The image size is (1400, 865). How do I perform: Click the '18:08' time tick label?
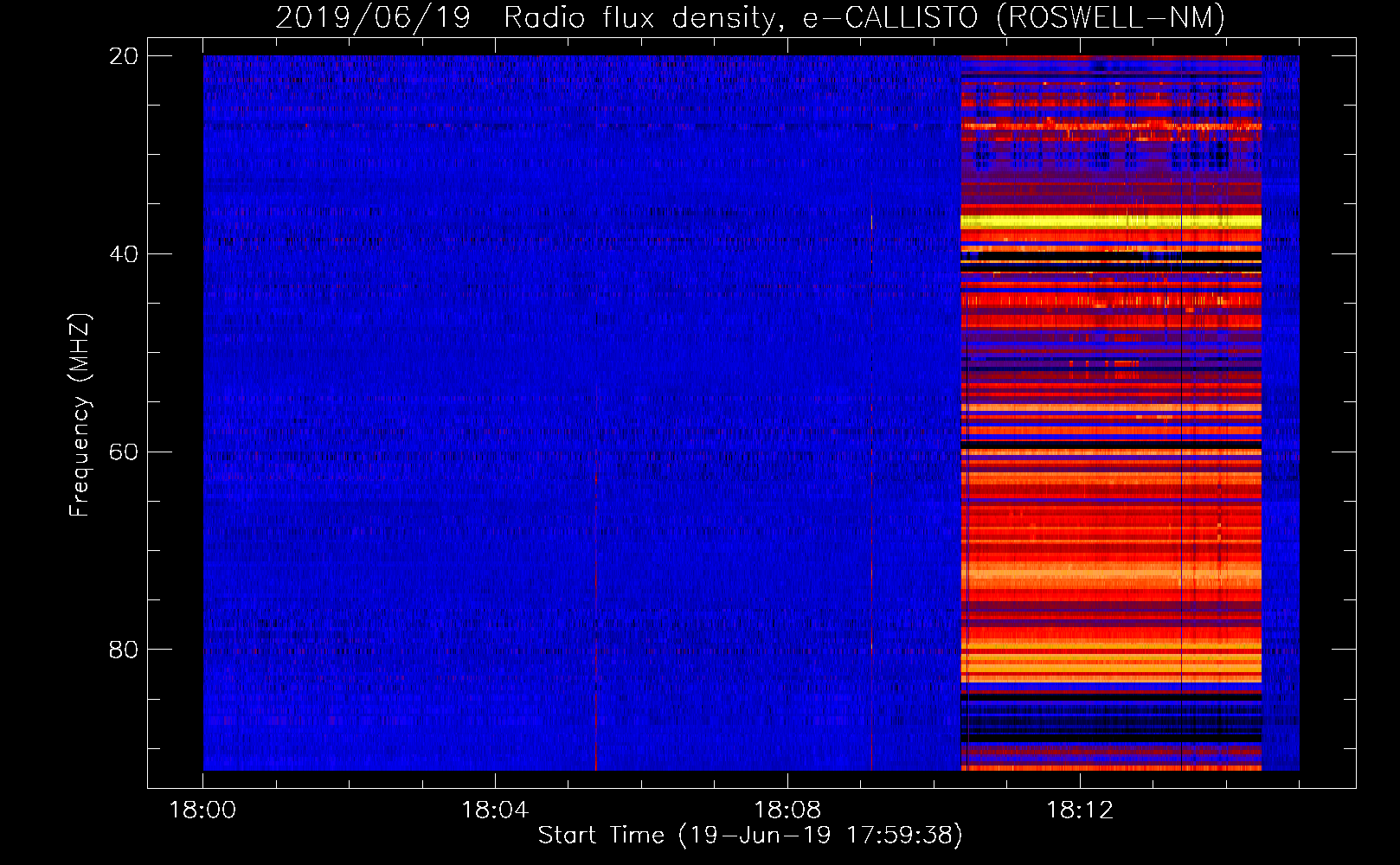(787, 811)
